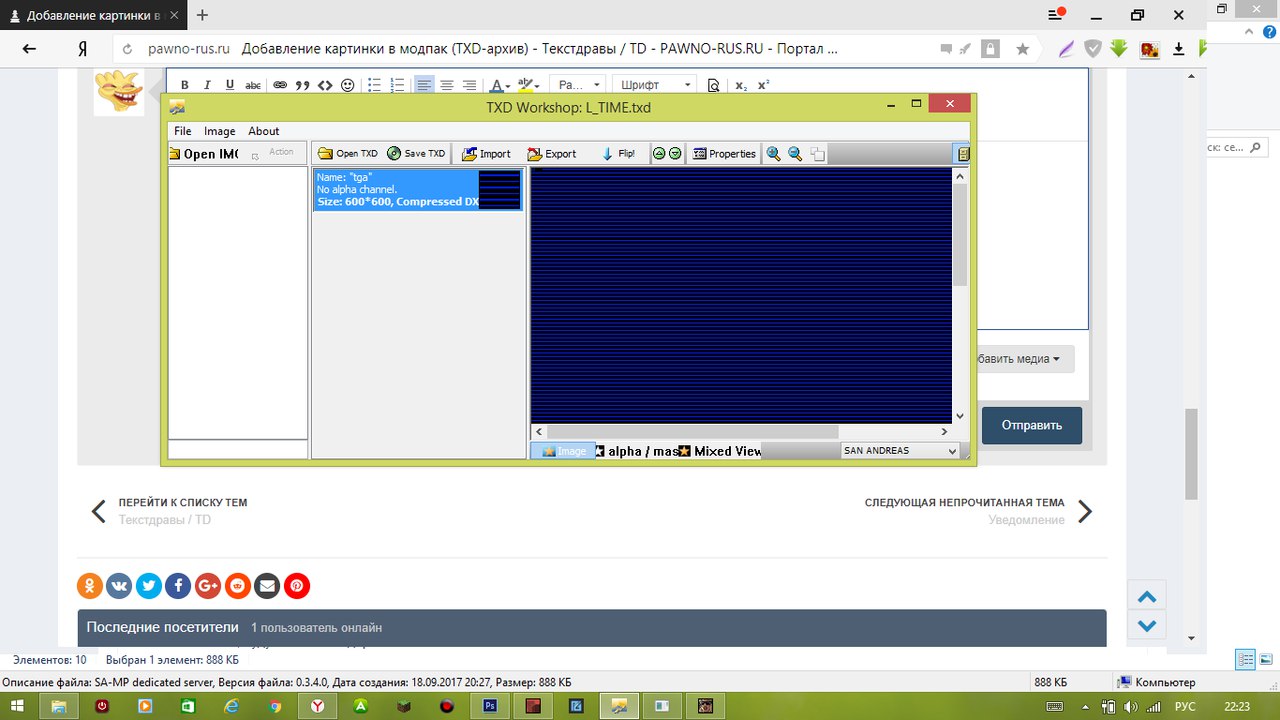Open the Image menu
Viewport: 1280px width, 720px height.
[220, 131]
